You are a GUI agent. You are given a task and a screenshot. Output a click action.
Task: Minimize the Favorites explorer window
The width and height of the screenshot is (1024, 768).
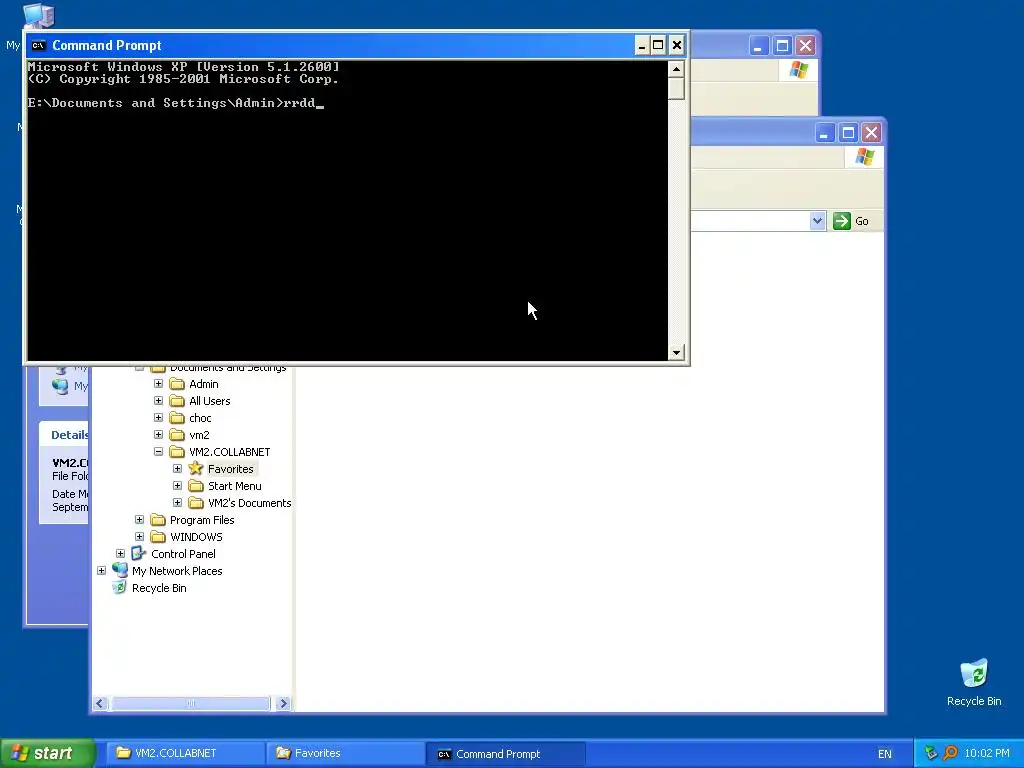point(824,133)
